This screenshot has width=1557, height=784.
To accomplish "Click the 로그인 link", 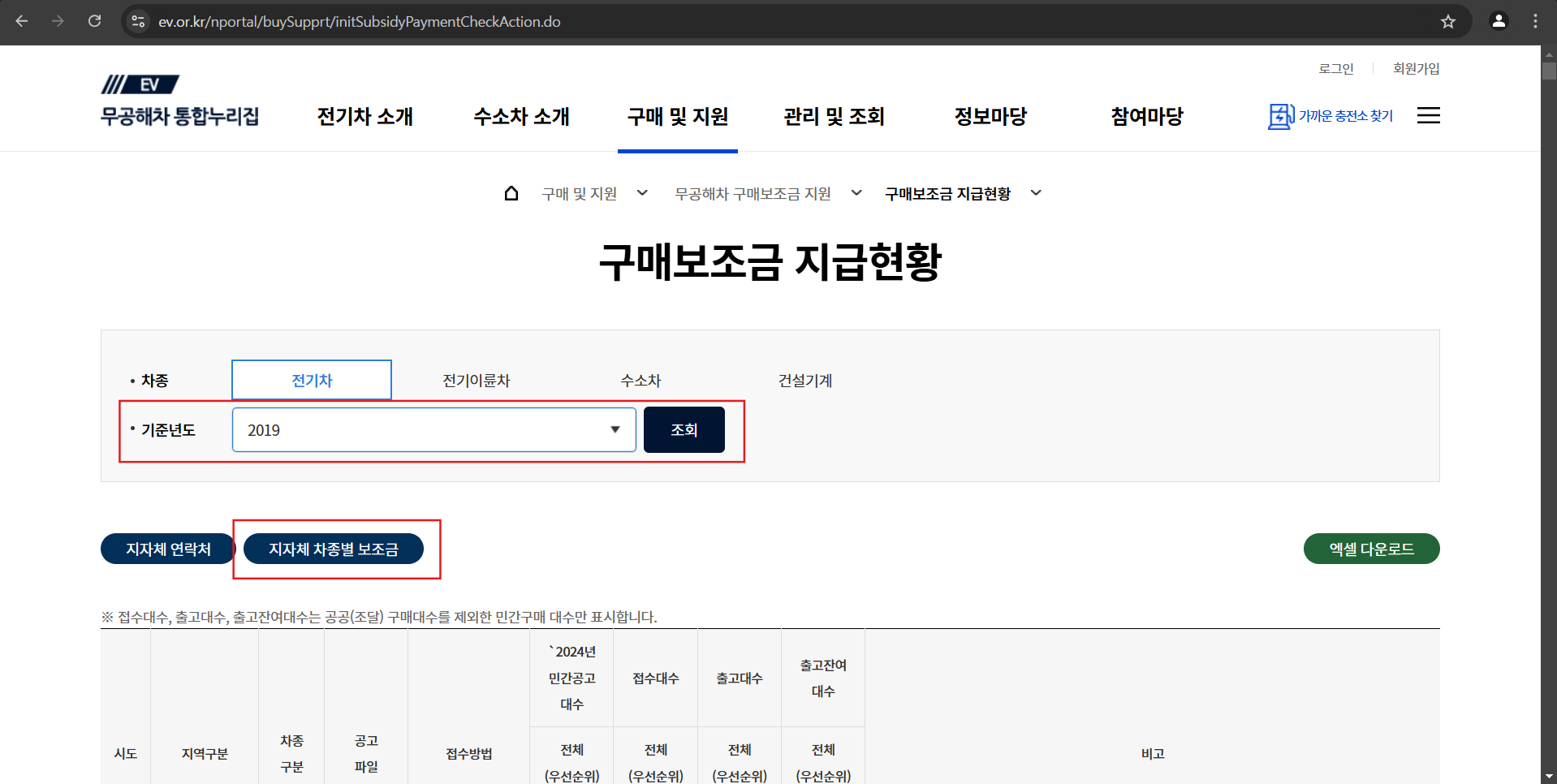I will (1336, 69).
